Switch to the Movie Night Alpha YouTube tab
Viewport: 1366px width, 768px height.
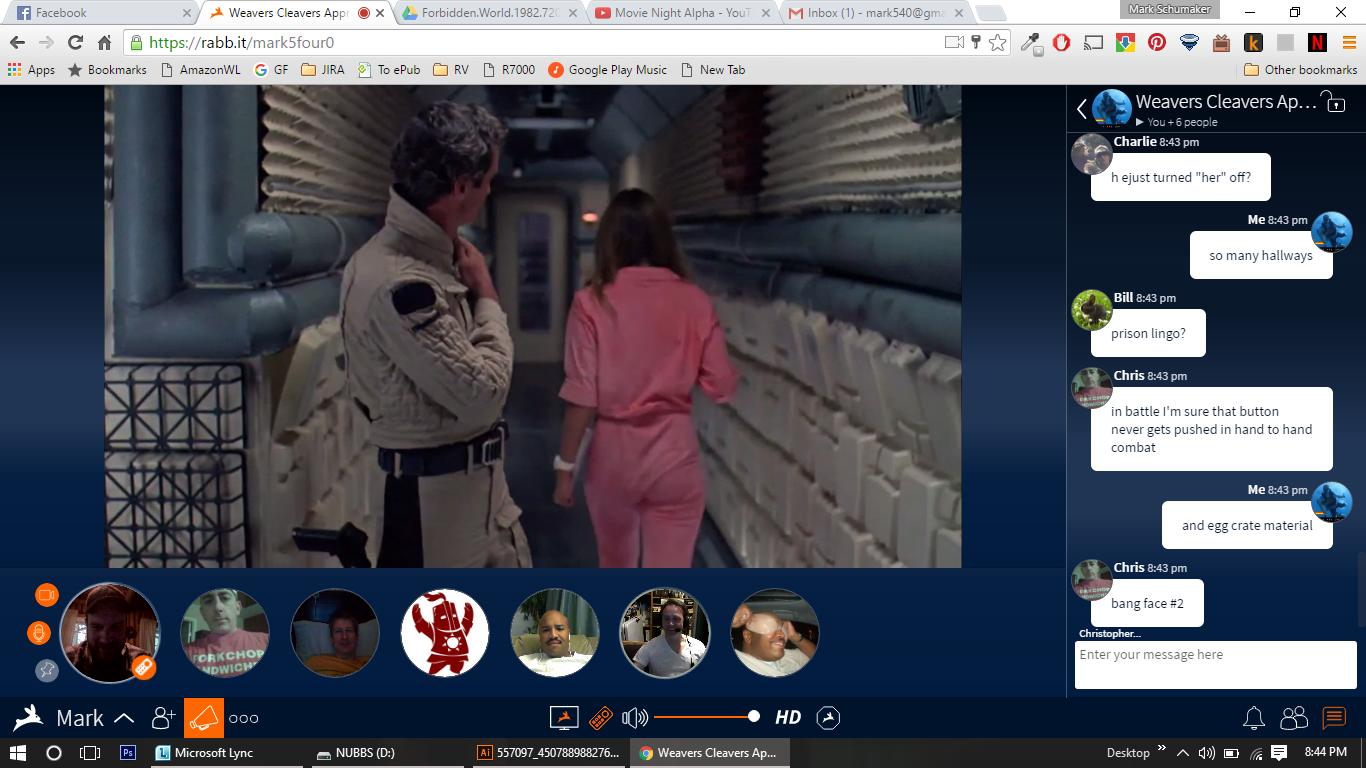[682, 13]
